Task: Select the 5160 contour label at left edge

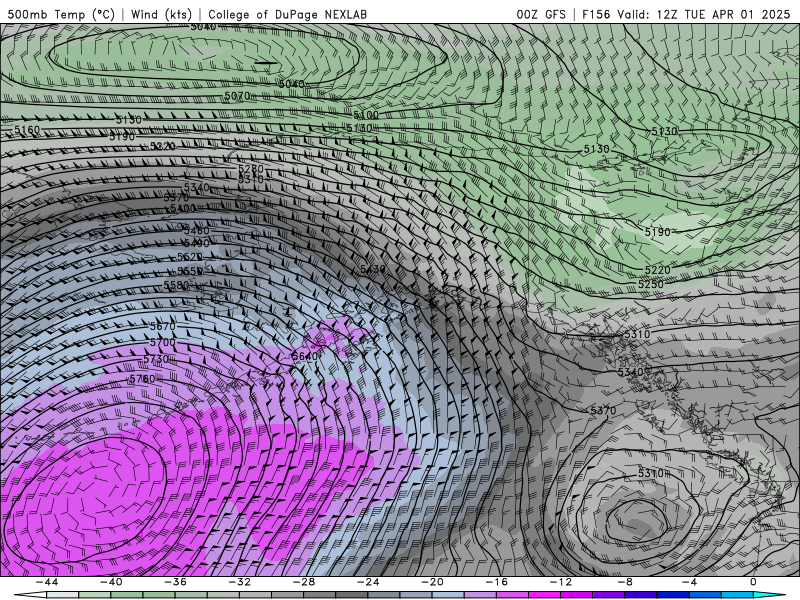Action: tap(27, 130)
